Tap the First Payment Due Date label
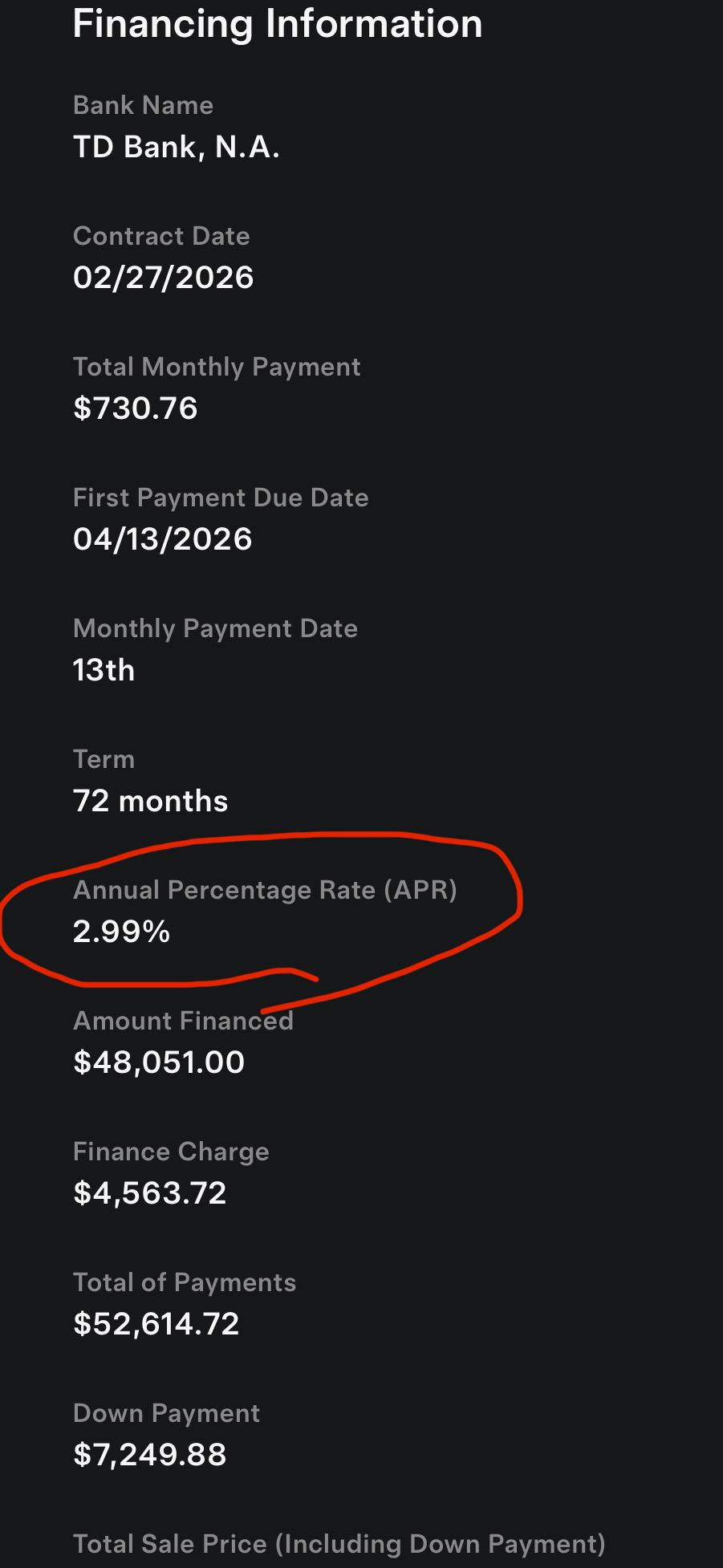 tap(221, 498)
